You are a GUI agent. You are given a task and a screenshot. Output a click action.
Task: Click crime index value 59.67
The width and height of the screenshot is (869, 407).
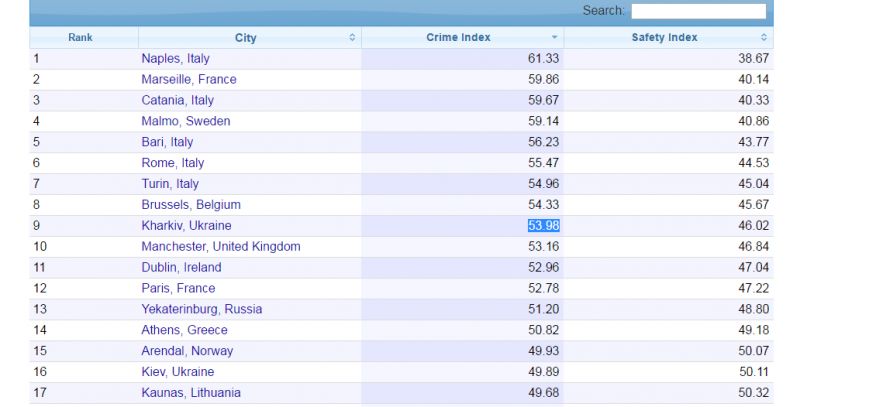click(x=544, y=100)
